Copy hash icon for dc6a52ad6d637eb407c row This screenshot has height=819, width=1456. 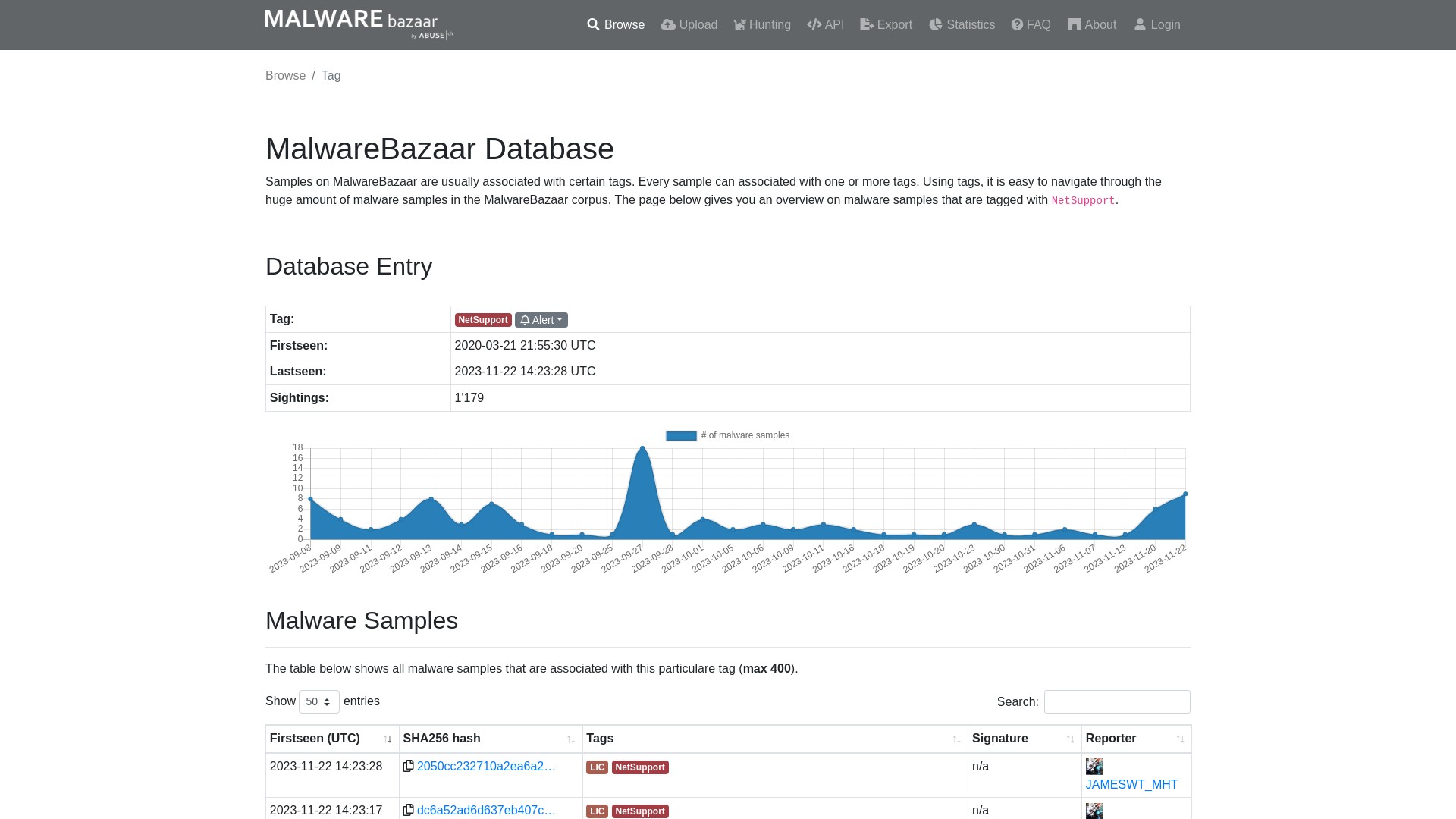coord(408,811)
